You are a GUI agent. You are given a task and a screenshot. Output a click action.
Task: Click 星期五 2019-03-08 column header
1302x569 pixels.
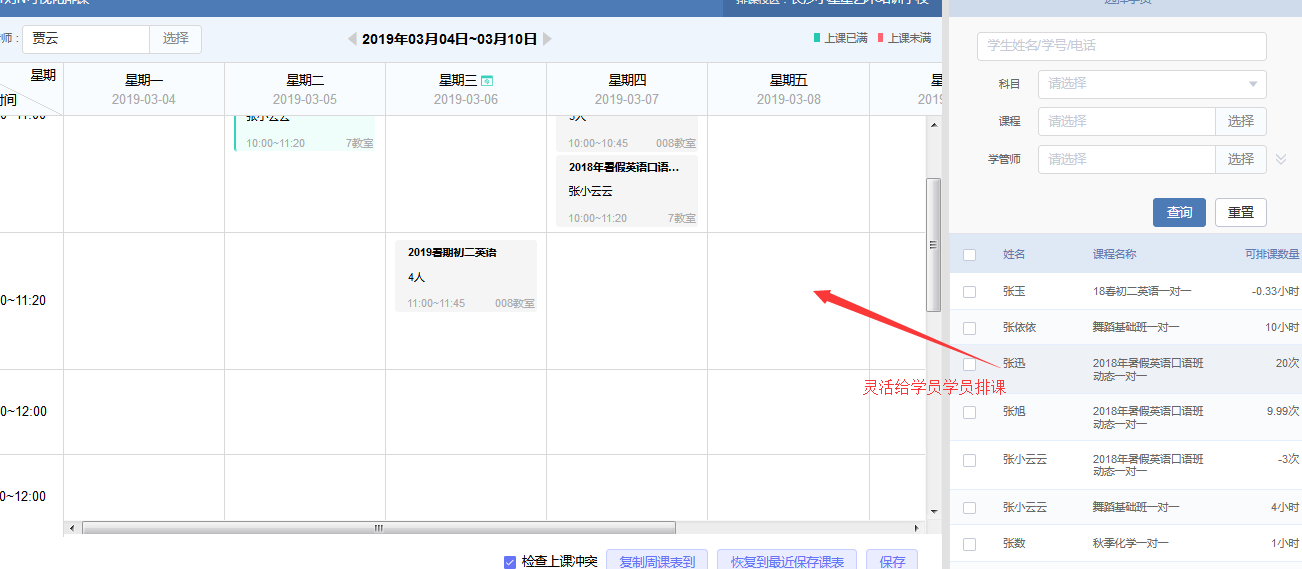pyautogui.click(x=788, y=89)
